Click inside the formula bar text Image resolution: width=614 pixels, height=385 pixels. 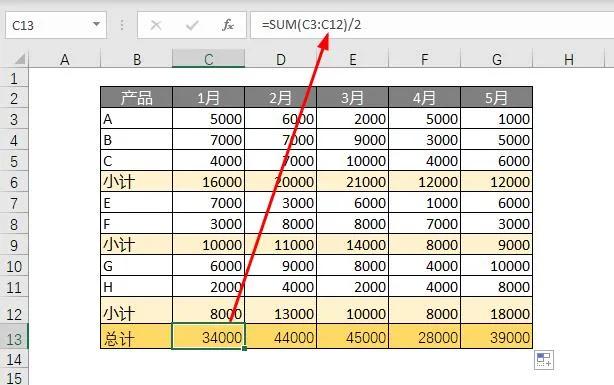click(x=311, y=25)
